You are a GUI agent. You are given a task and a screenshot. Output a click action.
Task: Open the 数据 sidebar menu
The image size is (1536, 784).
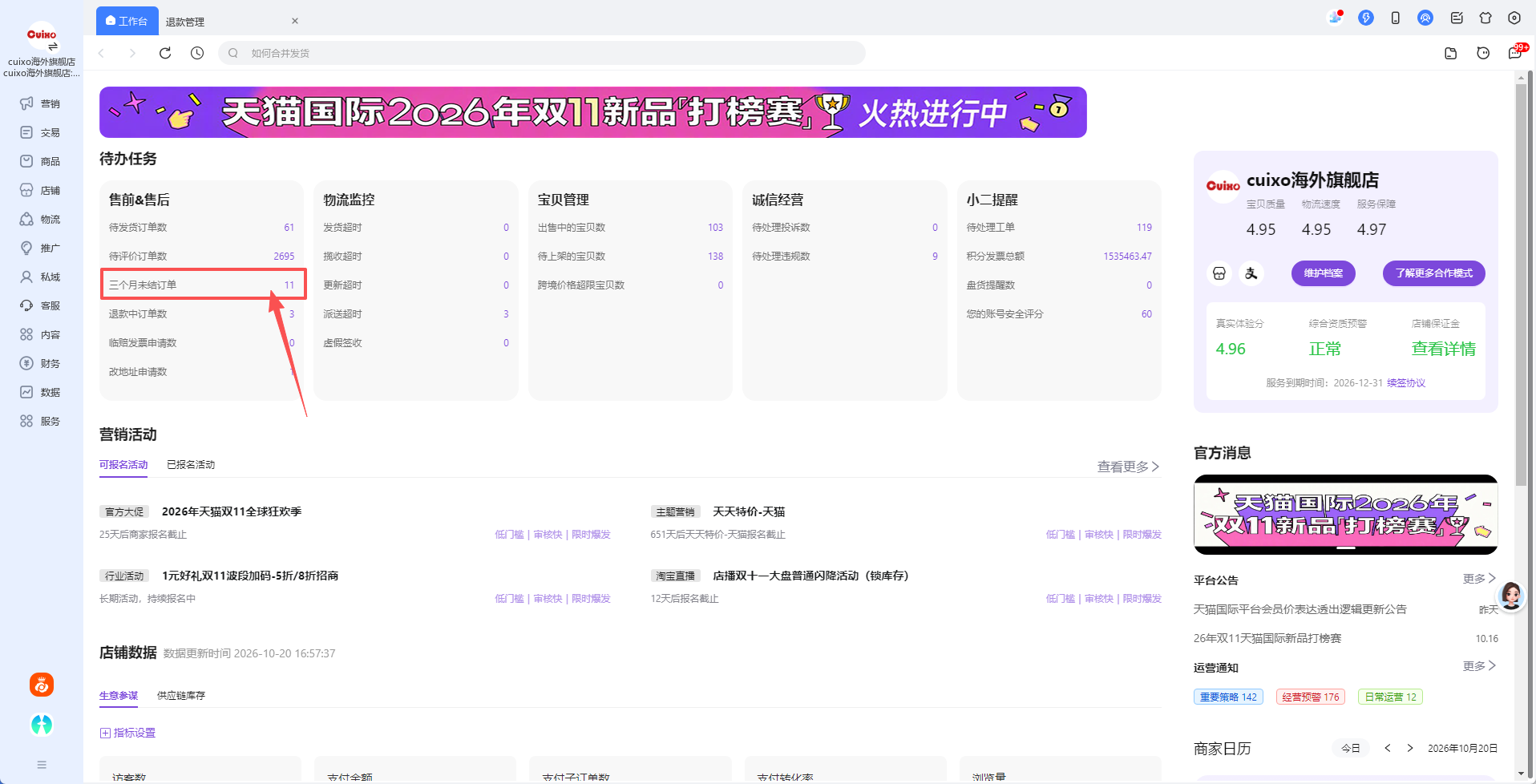(41, 392)
